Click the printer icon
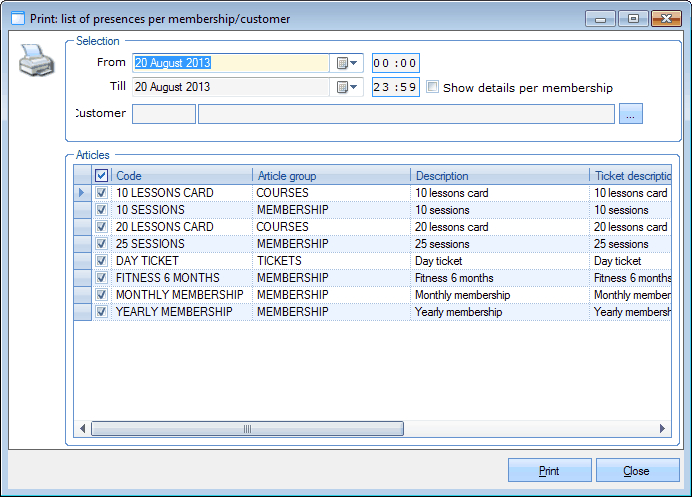This screenshot has width=692, height=497. pos(35,63)
